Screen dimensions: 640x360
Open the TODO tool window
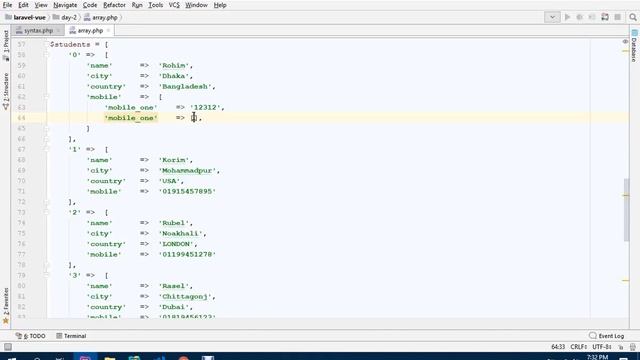(31, 336)
